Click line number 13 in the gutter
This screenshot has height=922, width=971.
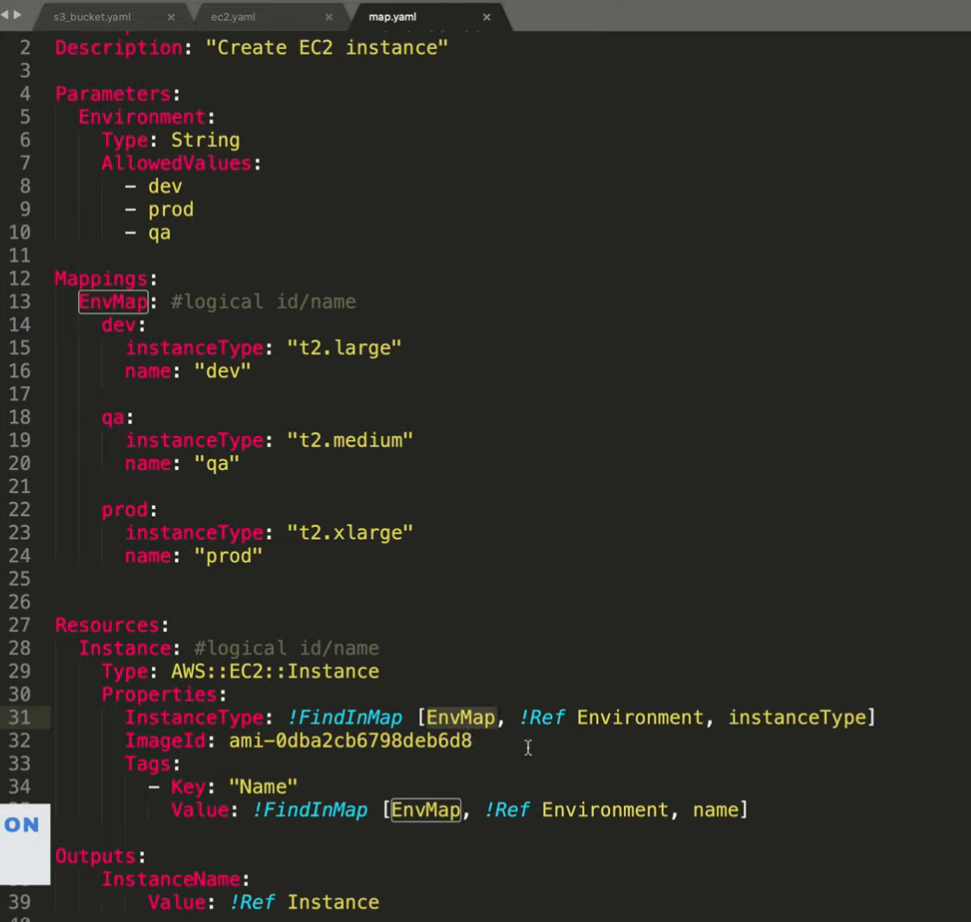[x=24, y=302]
